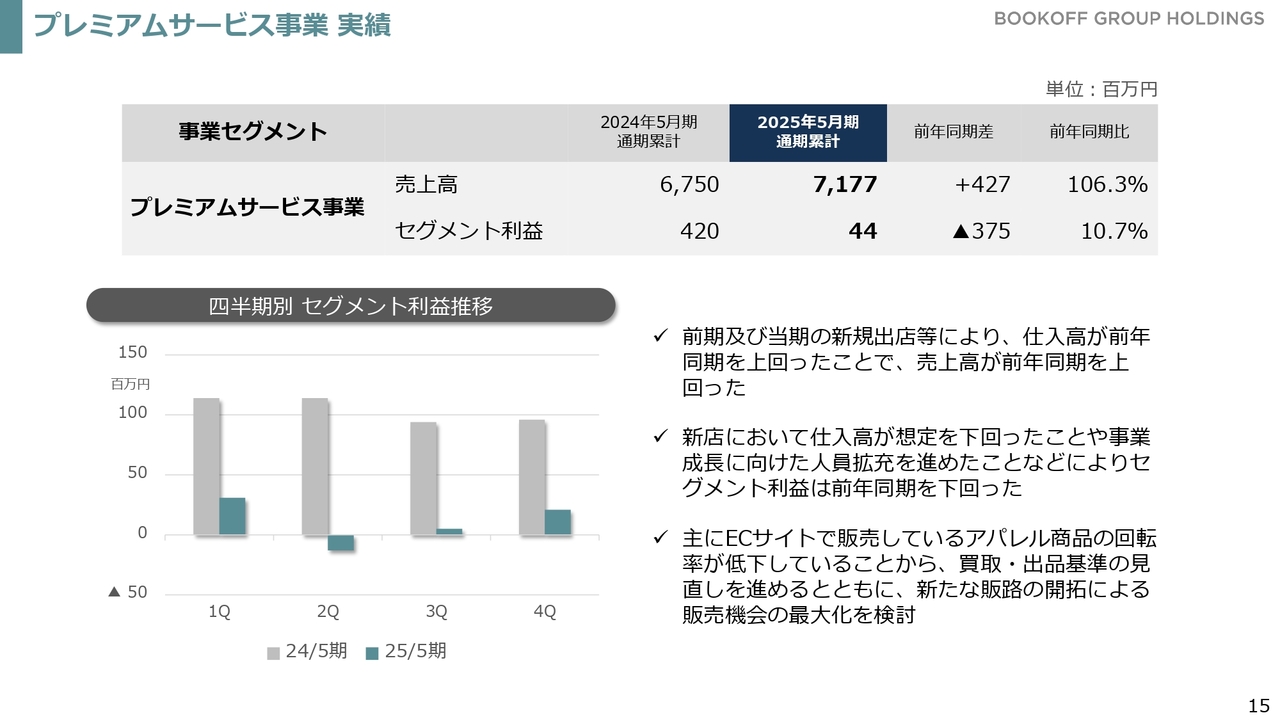Click the 四半期別 セグメント利益推移 chart title
The height and width of the screenshot is (720, 1280).
point(350,306)
